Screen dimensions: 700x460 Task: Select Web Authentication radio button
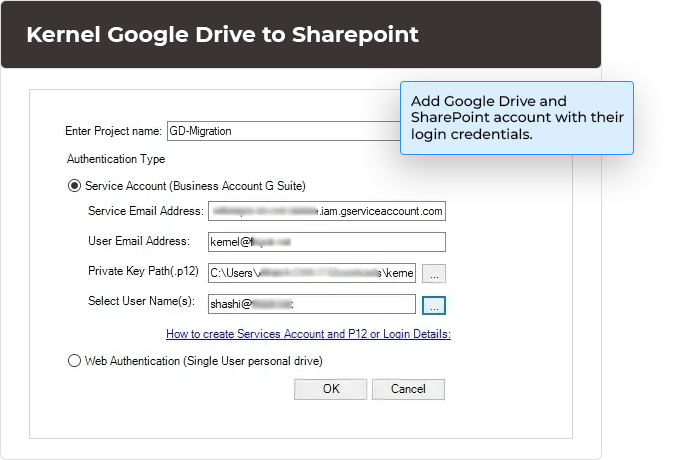[x=74, y=360]
